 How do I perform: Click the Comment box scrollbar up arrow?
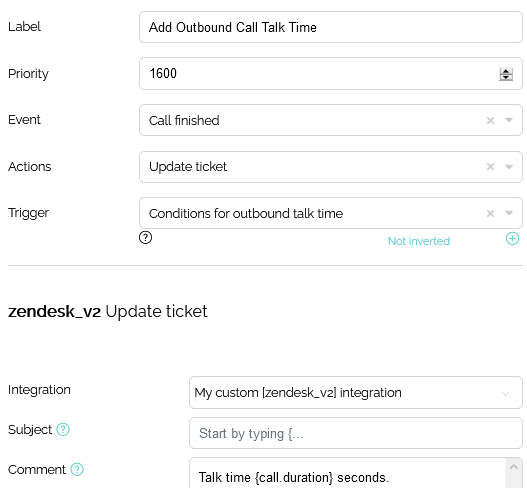point(514,467)
